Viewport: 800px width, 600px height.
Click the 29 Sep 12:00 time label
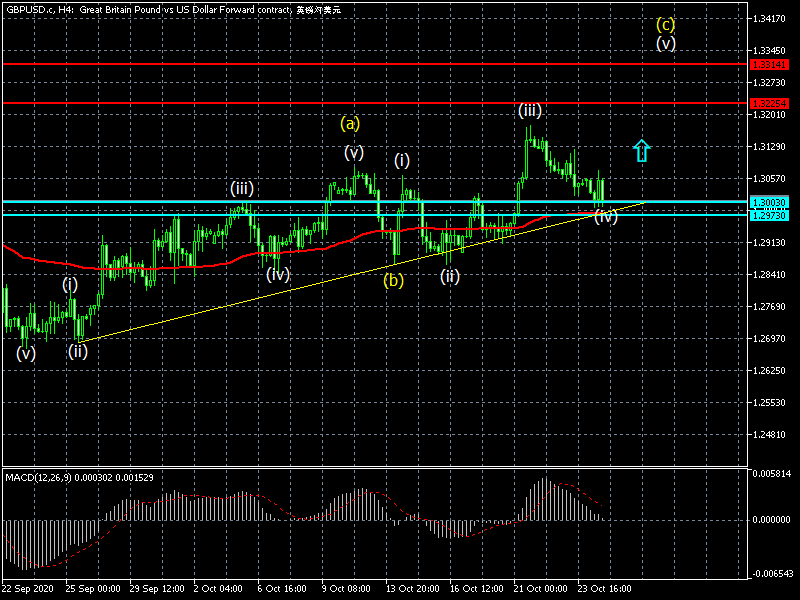(157, 588)
